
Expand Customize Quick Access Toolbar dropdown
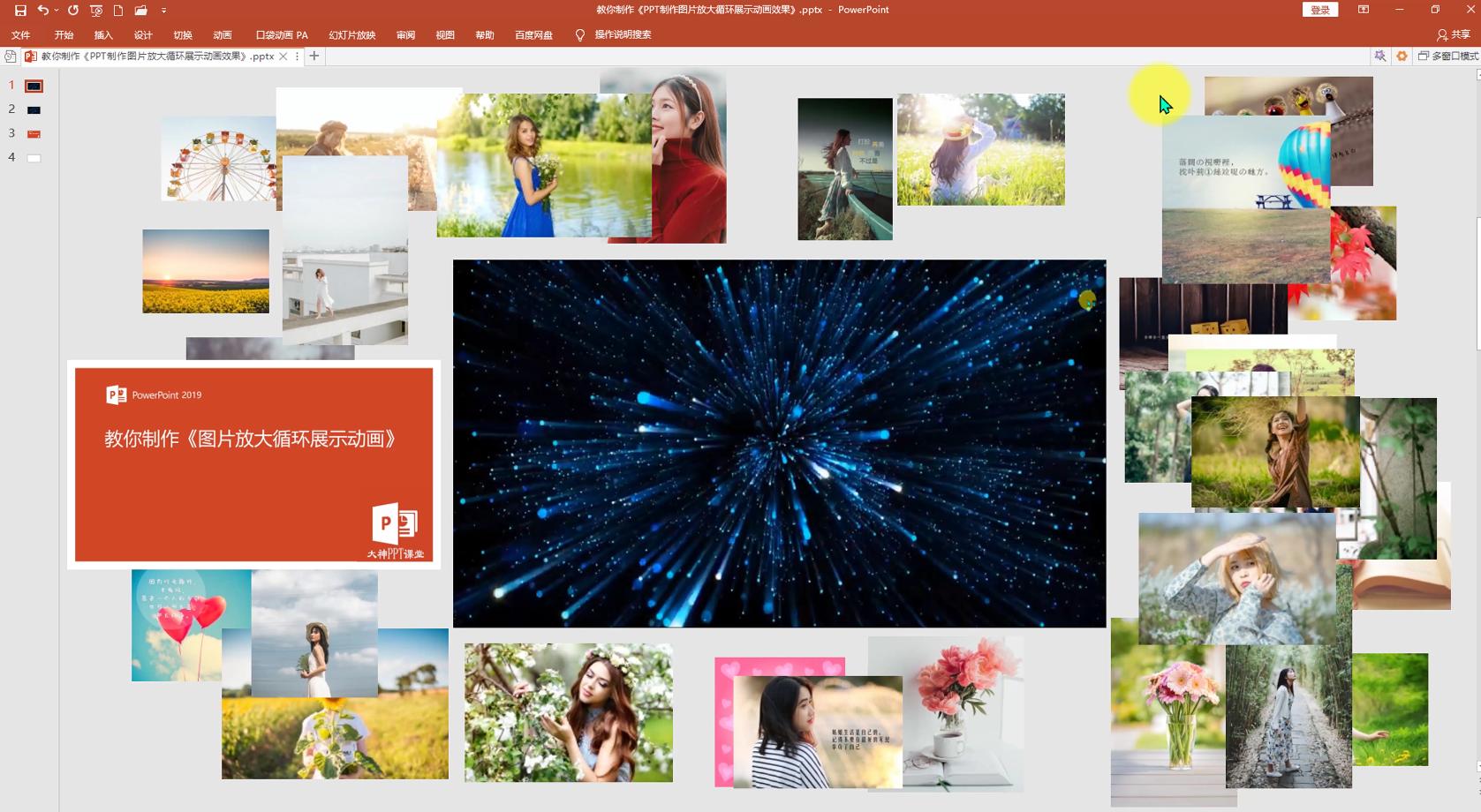tap(163, 11)
